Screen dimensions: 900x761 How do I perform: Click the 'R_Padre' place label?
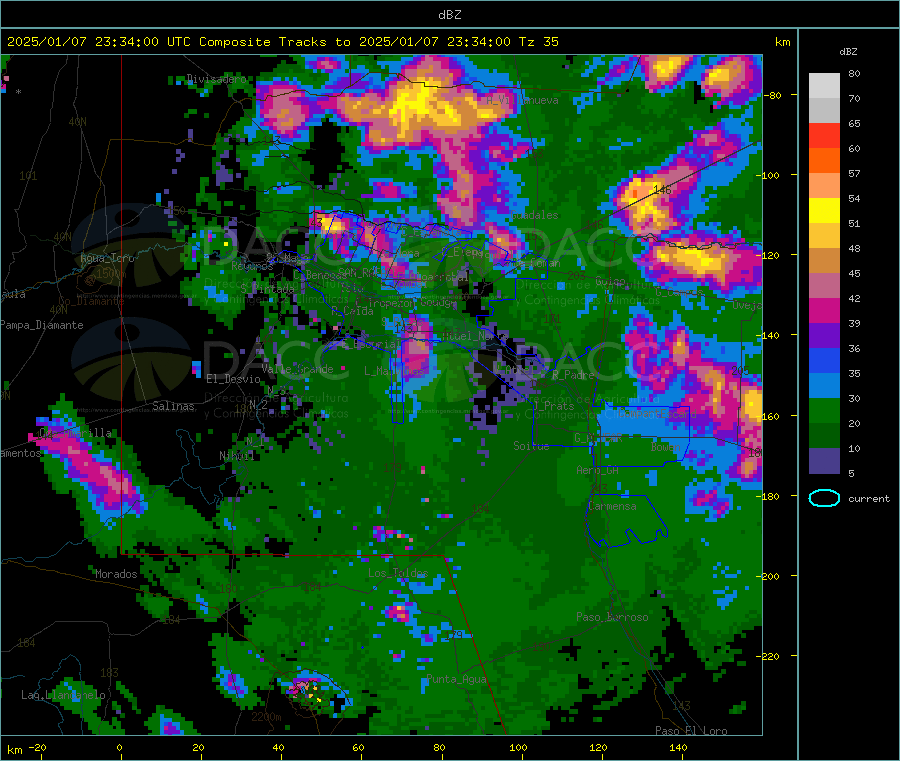(x=573, y=375)
